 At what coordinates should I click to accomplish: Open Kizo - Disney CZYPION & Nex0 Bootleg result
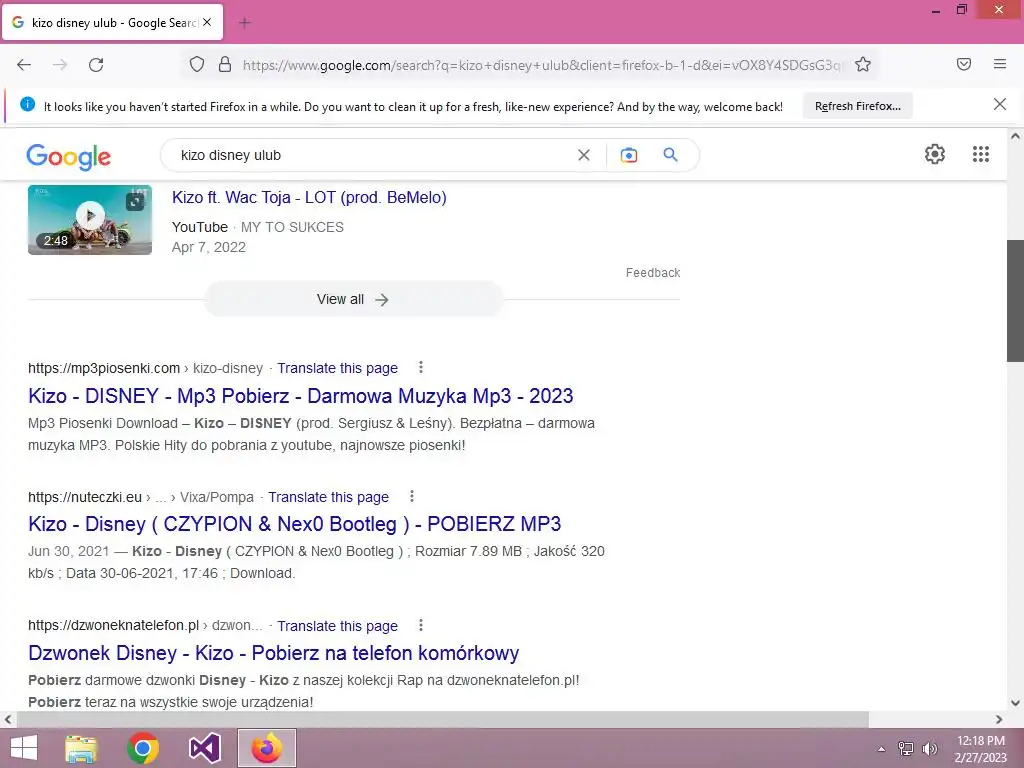click(295, 524)
